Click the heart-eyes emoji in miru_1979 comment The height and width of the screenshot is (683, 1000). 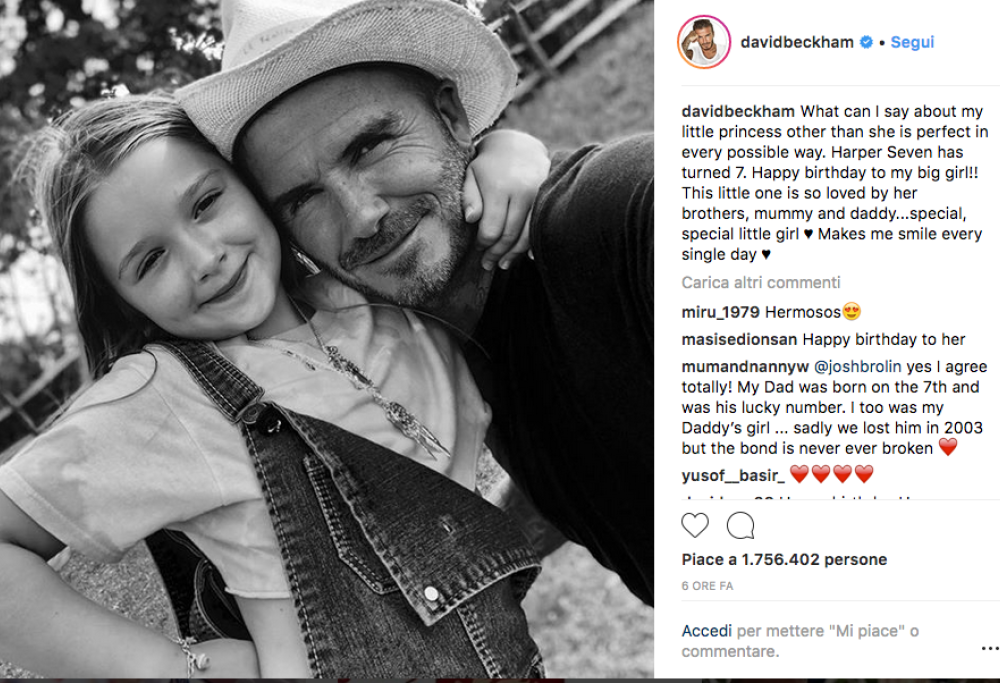(x=851, y=311)
